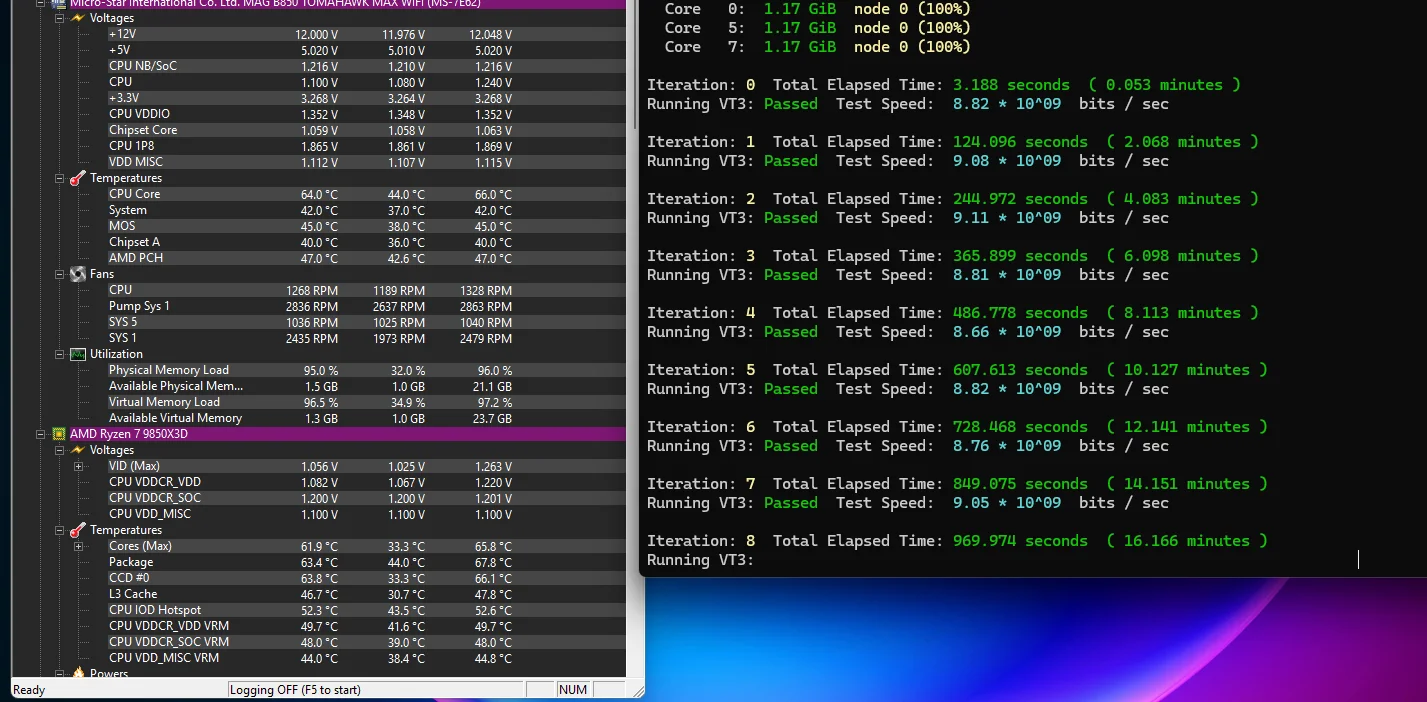
Task: Select the AMD Ryzen 7 9850X3D label
Action: [x=129, y=434]
